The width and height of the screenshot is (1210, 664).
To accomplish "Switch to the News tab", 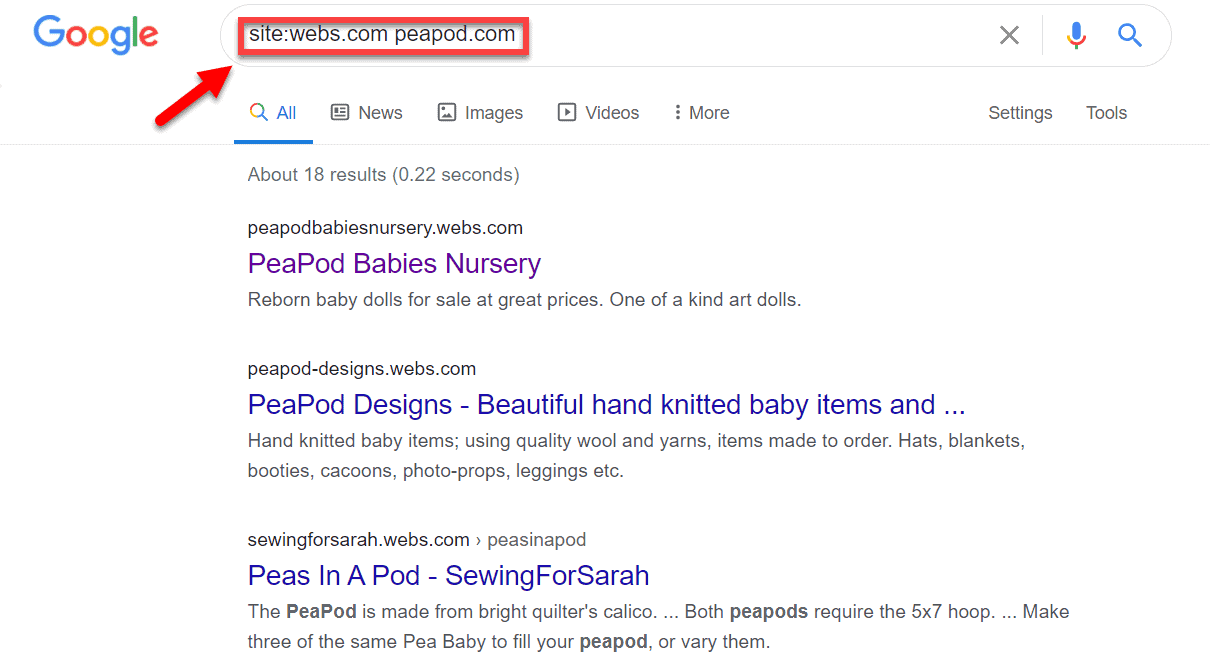I will coord(366,113).
